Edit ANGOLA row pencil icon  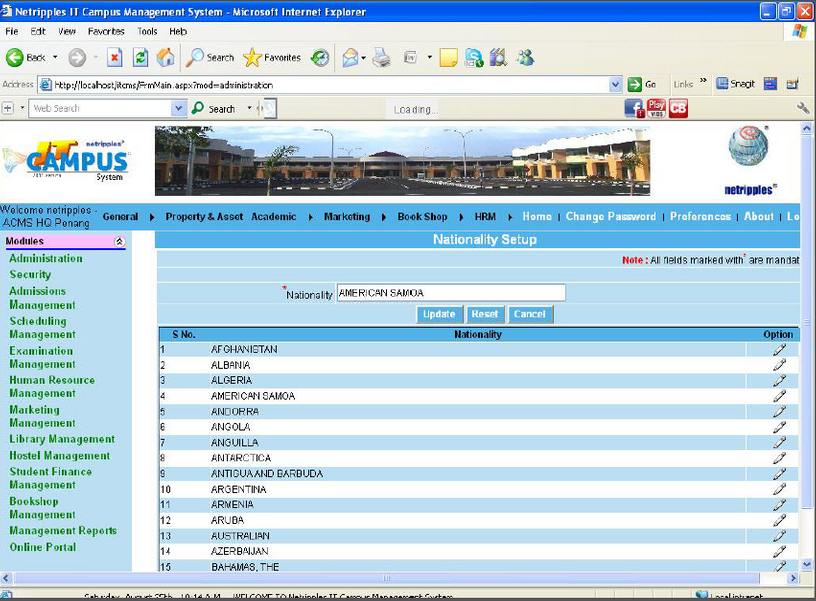point(779,427)
